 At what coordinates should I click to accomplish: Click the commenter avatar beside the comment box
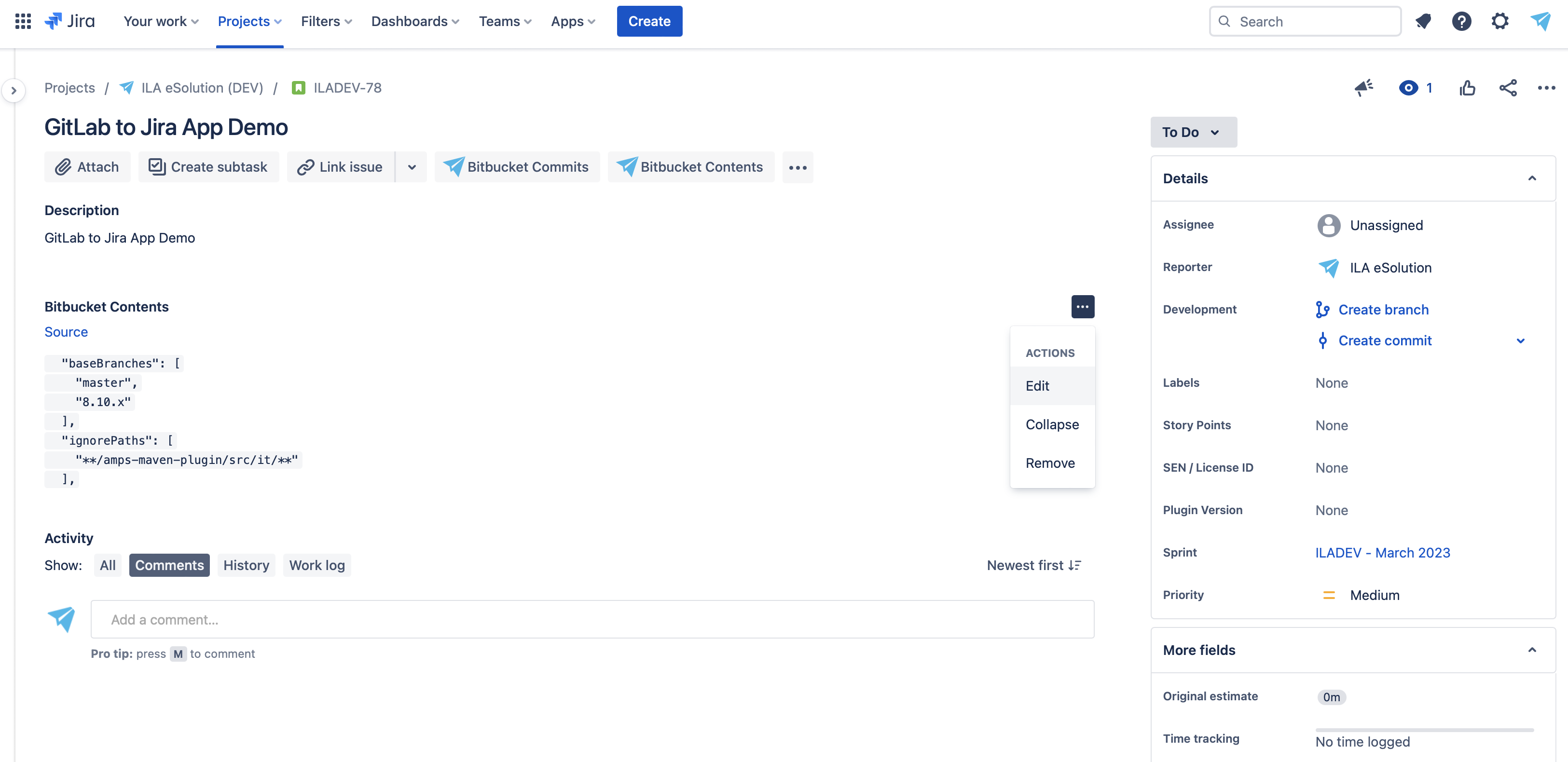click(x=61, y=619)
